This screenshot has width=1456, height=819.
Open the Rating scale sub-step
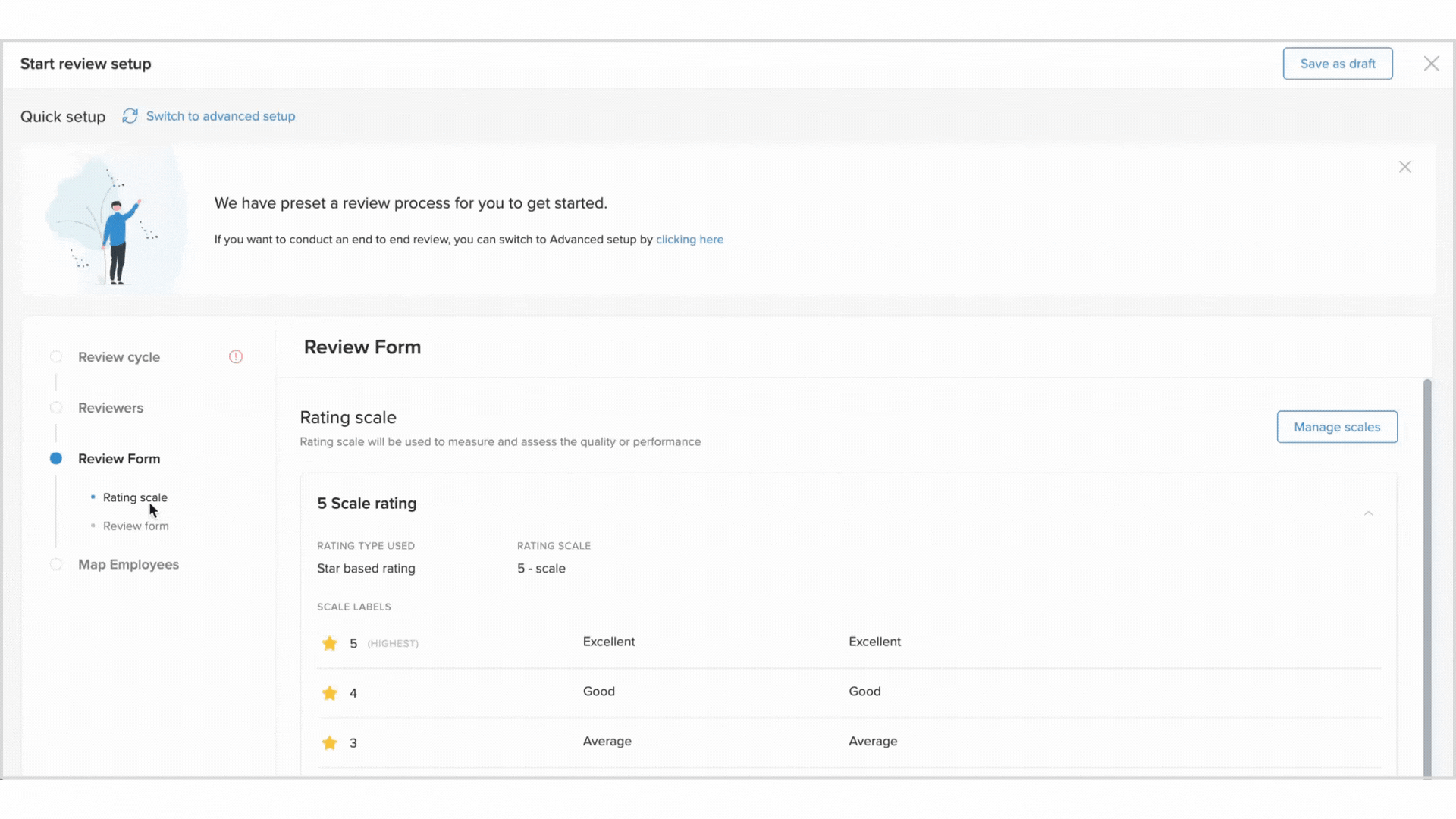pos(135,497)
